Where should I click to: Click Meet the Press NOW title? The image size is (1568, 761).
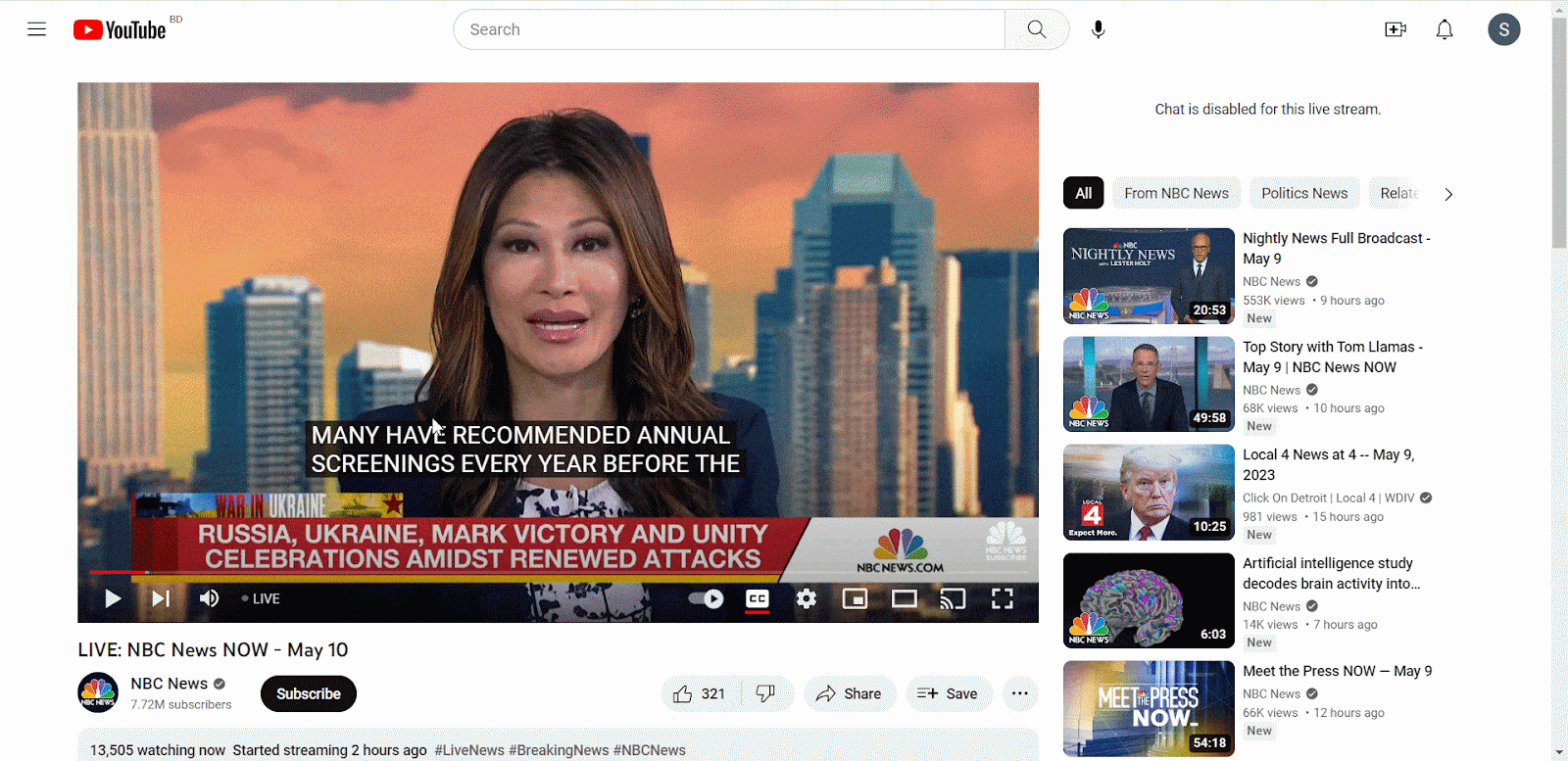tap(1338, 671)
